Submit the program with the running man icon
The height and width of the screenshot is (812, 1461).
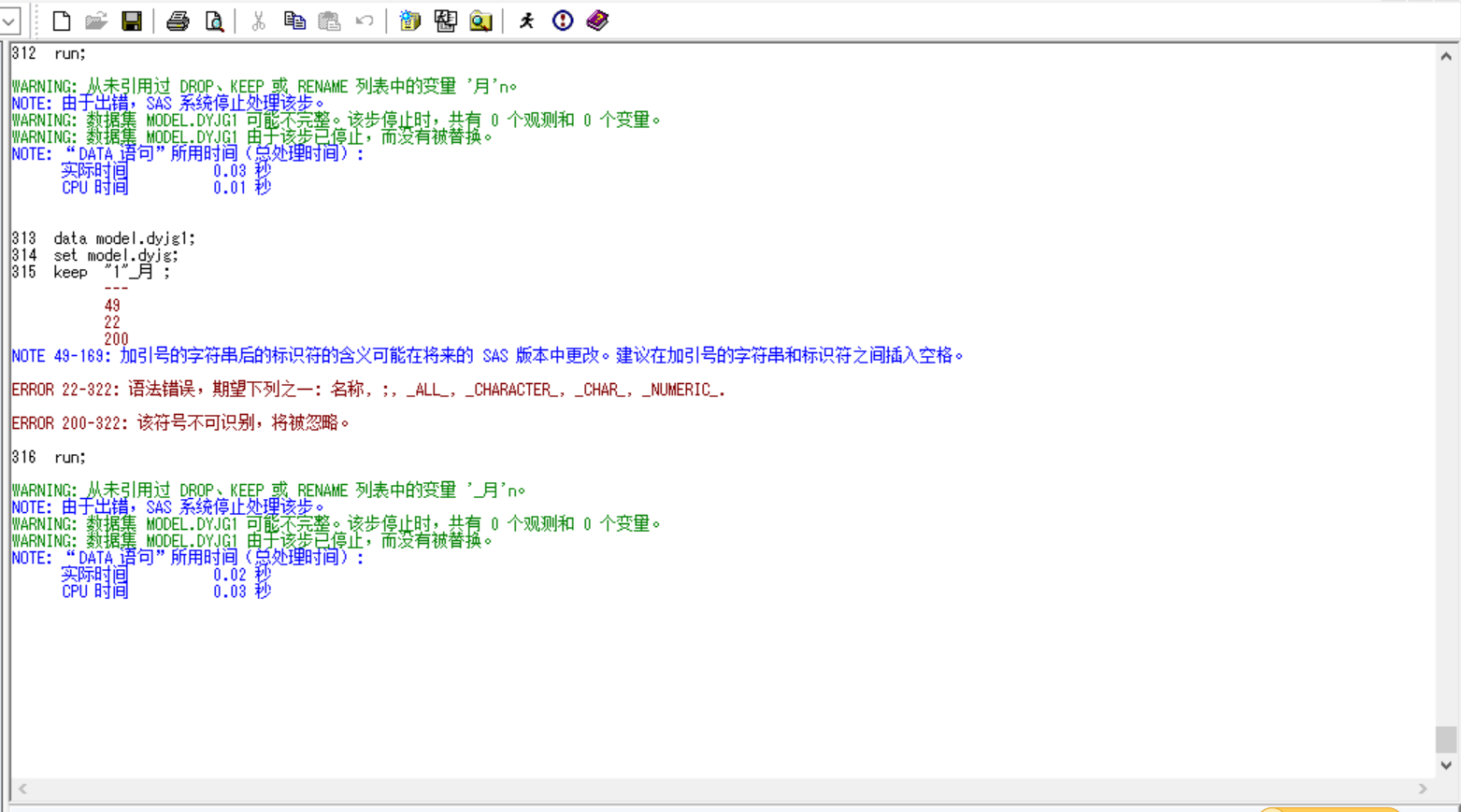click(526, 21)
